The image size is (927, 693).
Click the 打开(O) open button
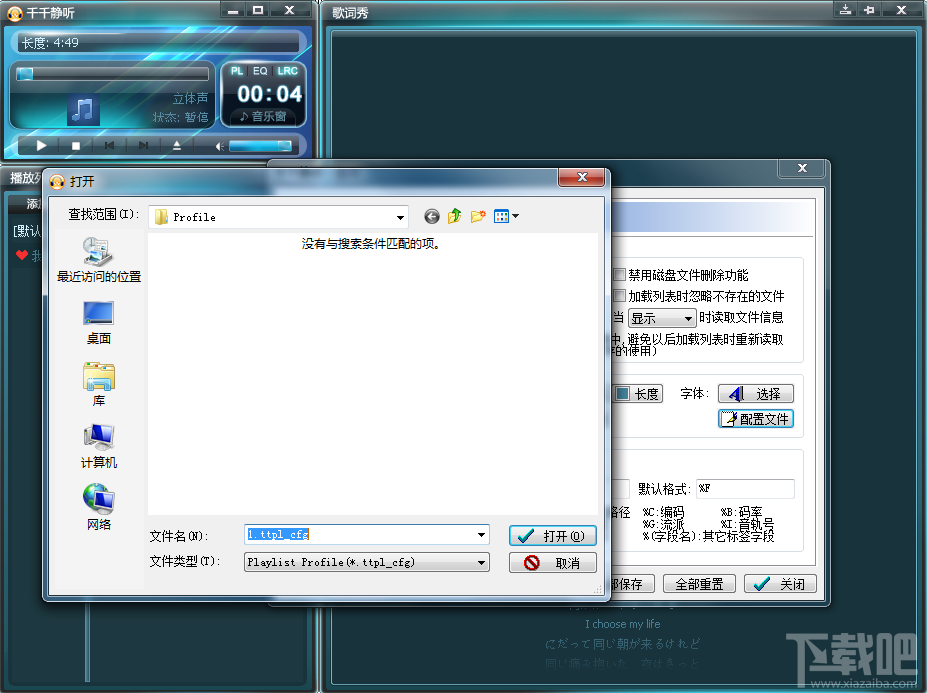coord(553,536)
